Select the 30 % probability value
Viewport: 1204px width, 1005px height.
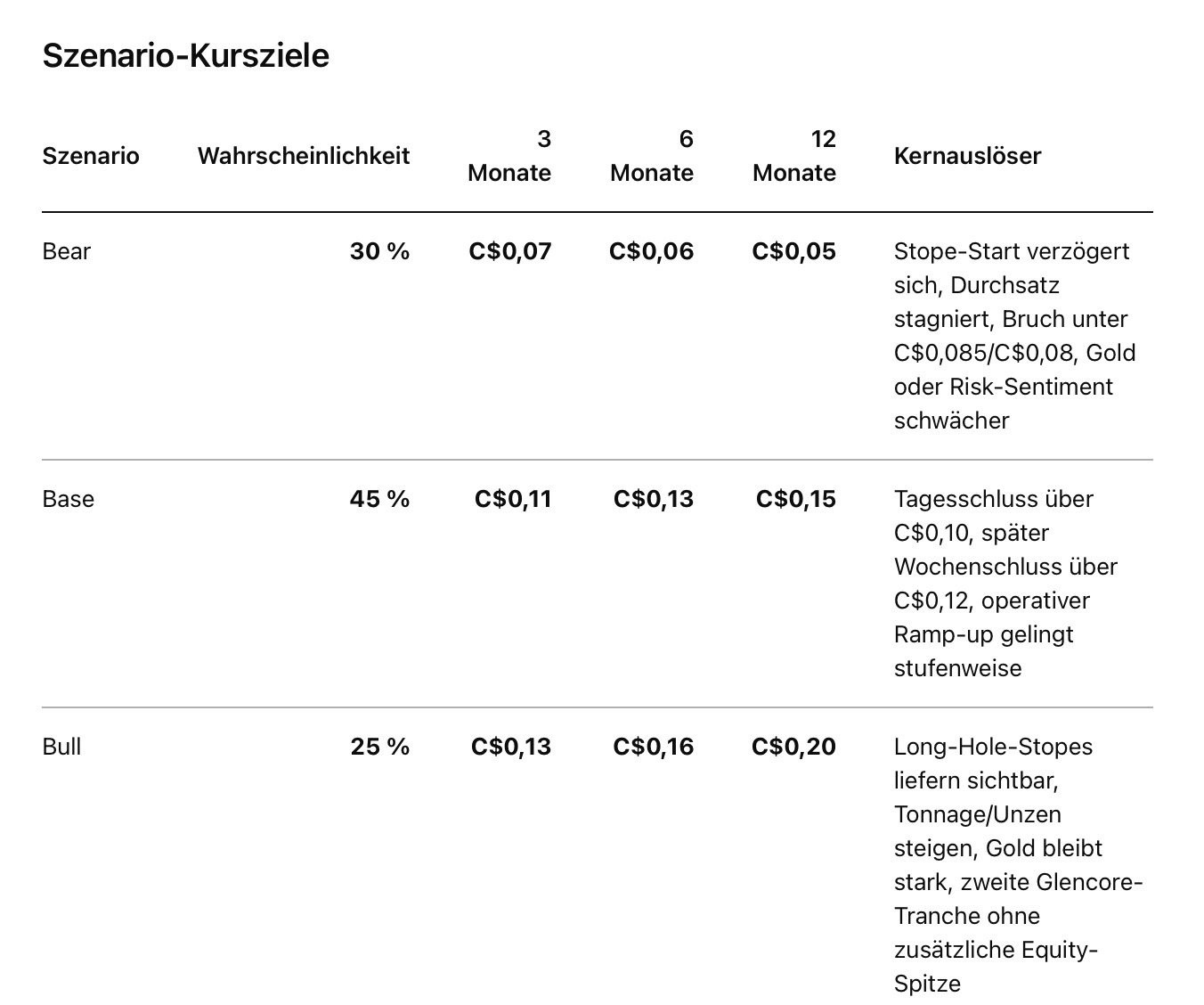[x=380, y=251]
